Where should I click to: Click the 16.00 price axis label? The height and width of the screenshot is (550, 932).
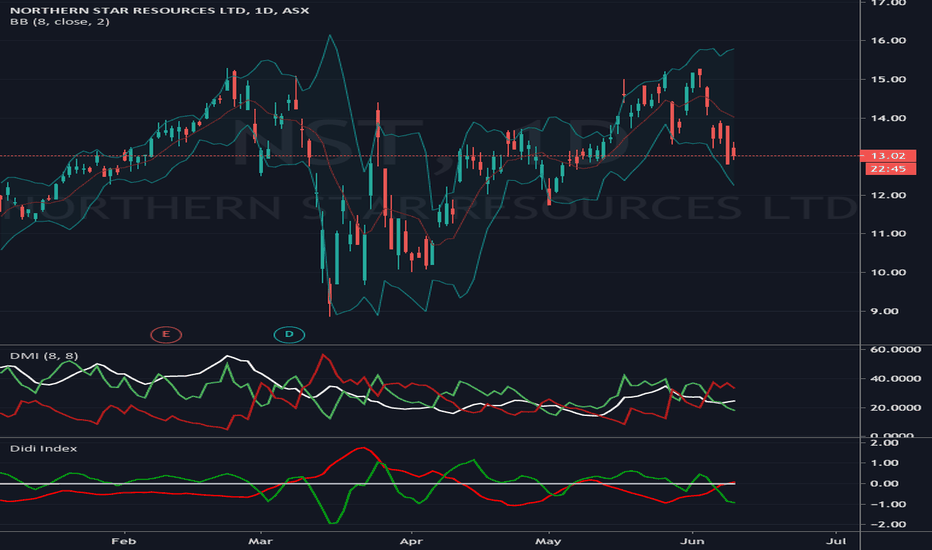click(x=888, y=40)
